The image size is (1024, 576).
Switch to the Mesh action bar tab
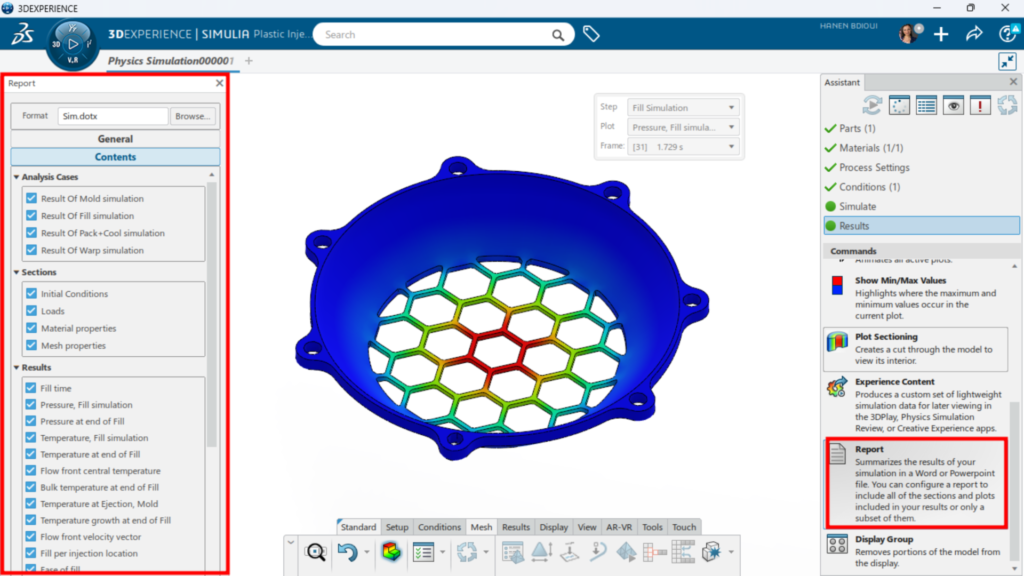tap(481, 527)
